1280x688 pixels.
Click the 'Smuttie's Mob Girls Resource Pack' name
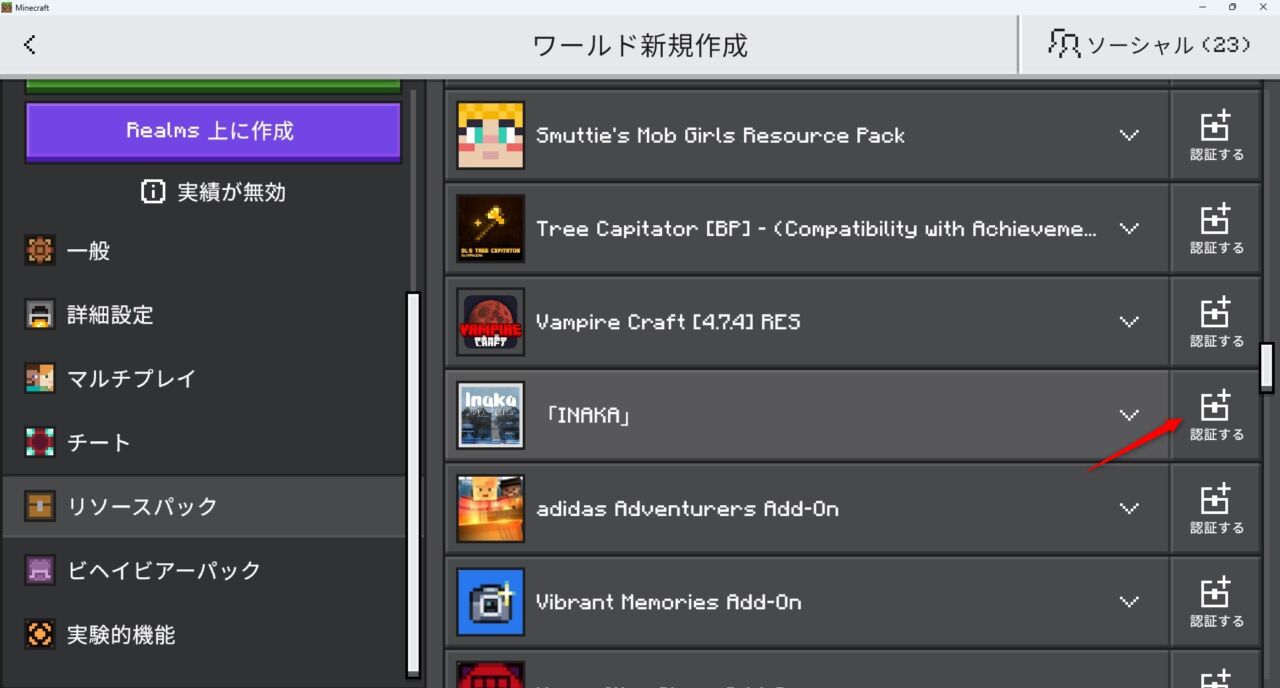point(720,135)
